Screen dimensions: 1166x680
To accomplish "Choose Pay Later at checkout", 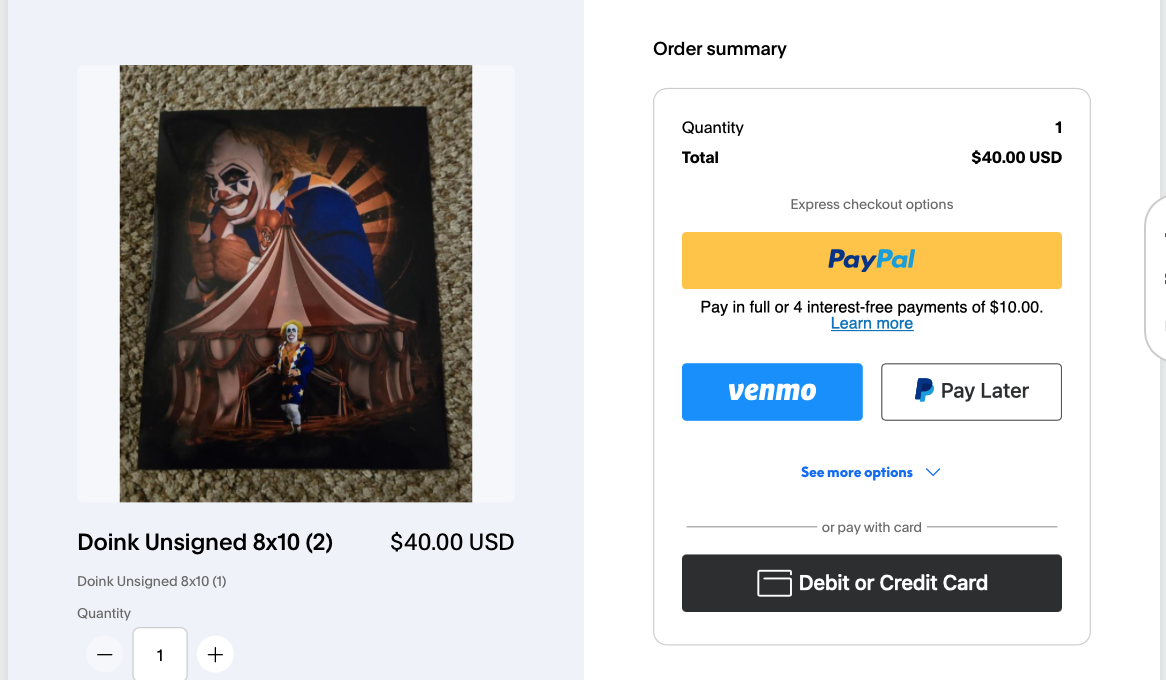I will (x=971, y=392).
